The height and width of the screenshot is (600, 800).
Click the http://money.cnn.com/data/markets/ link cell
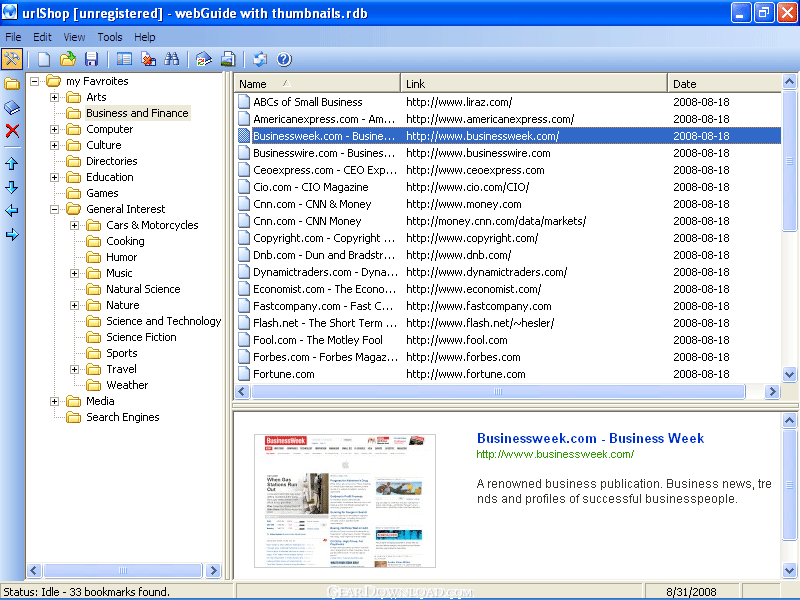[496, 221]
